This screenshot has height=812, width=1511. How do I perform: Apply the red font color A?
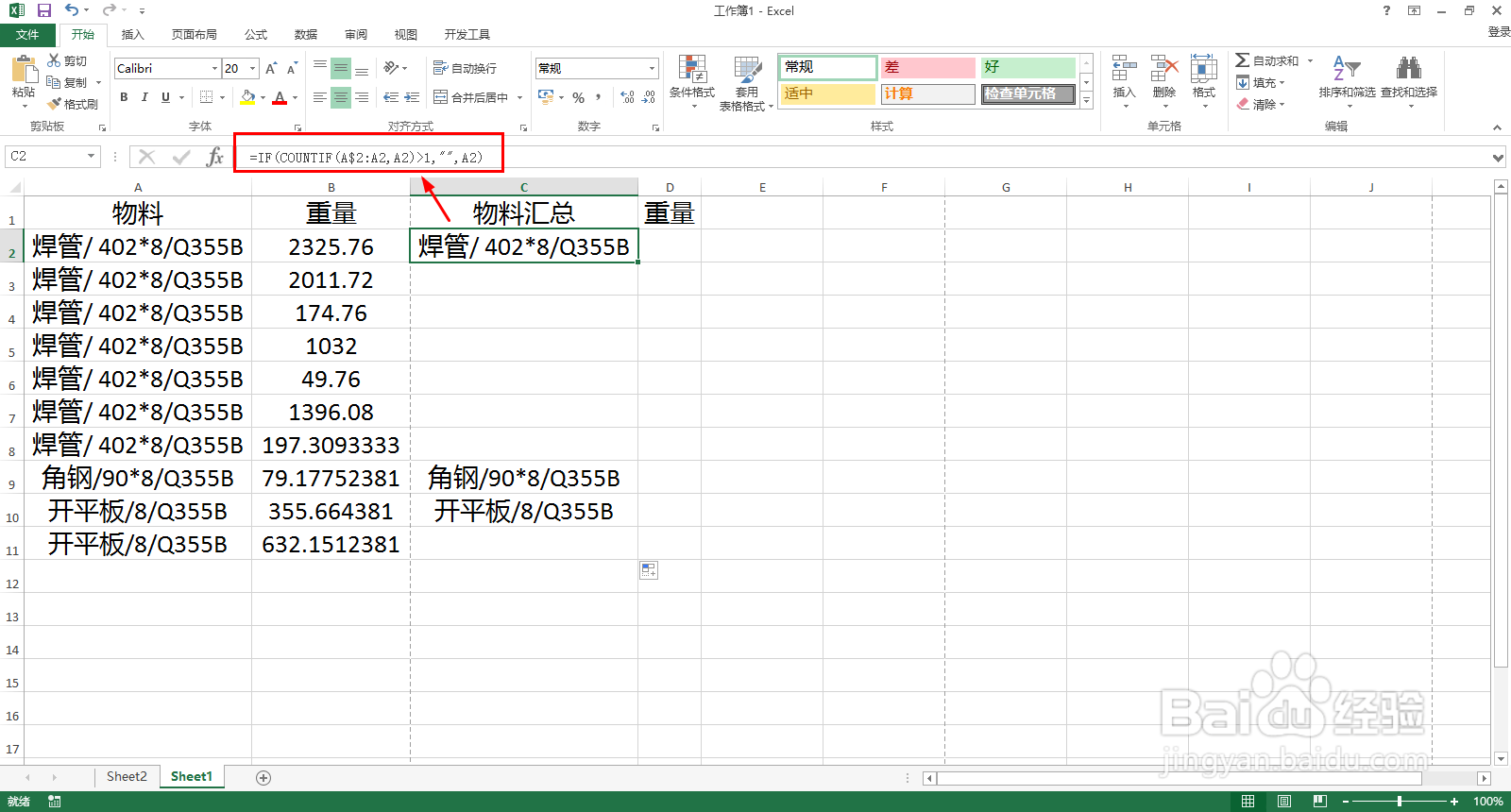point(280,97)
